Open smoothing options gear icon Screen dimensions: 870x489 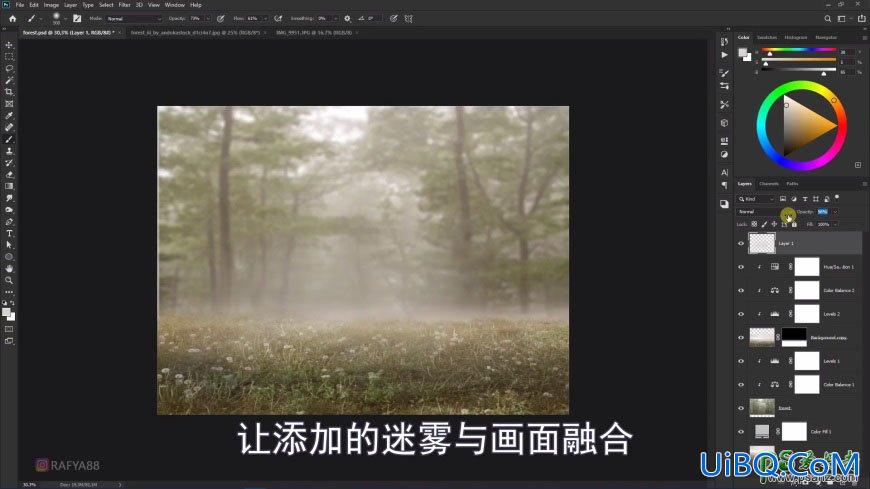pos(347,18)
